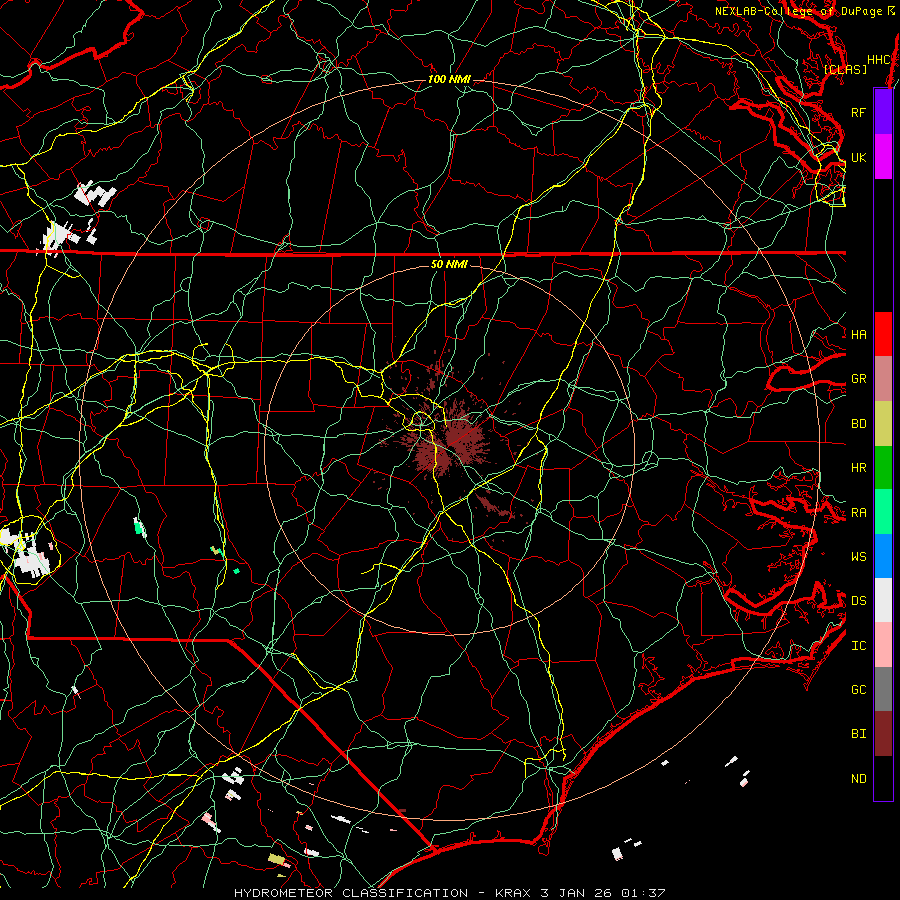
Task: Click the HYDROMETEOR CLASSIFICATION title text
Action: click(351, 893)
